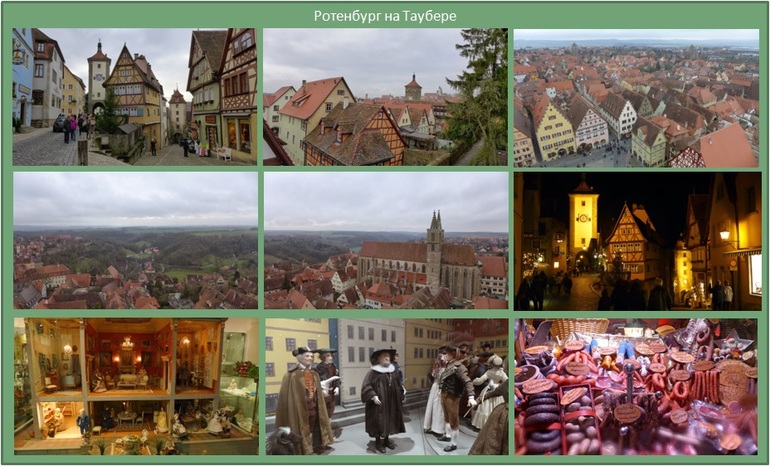Open the sausage market stall photo
The height and width of the screenshot is (466, 770).
click(x=636, y=386)
